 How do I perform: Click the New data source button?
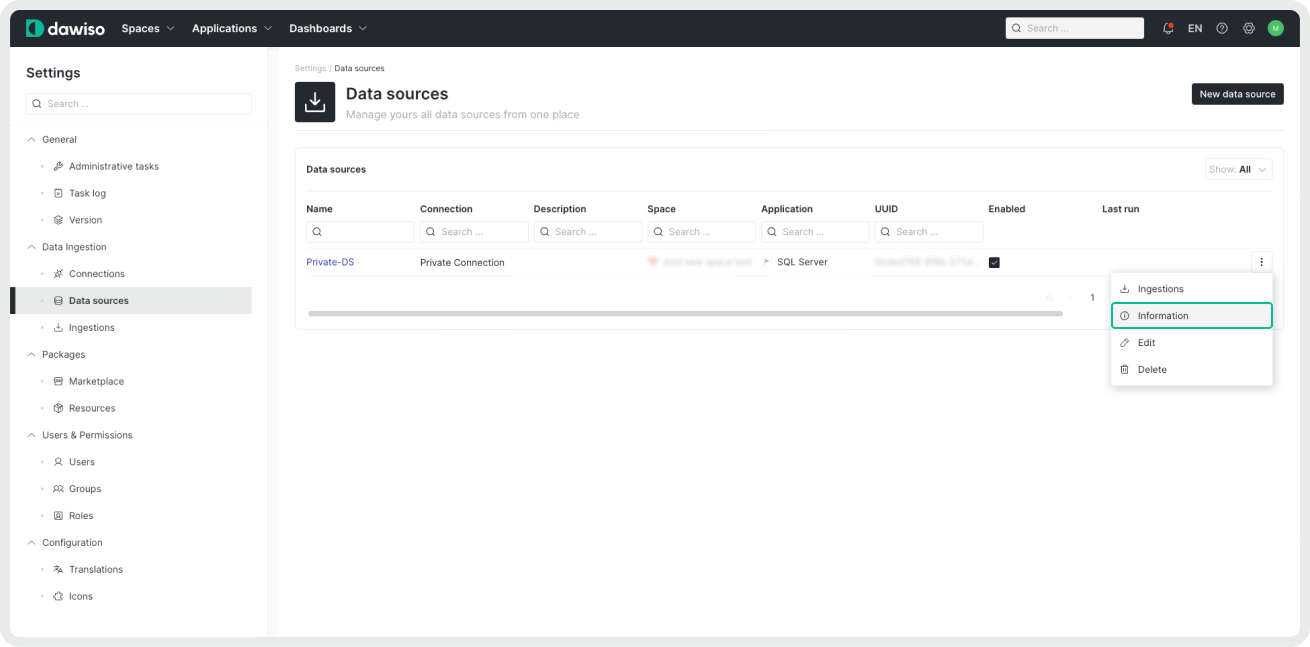[x=1237, y=94]
